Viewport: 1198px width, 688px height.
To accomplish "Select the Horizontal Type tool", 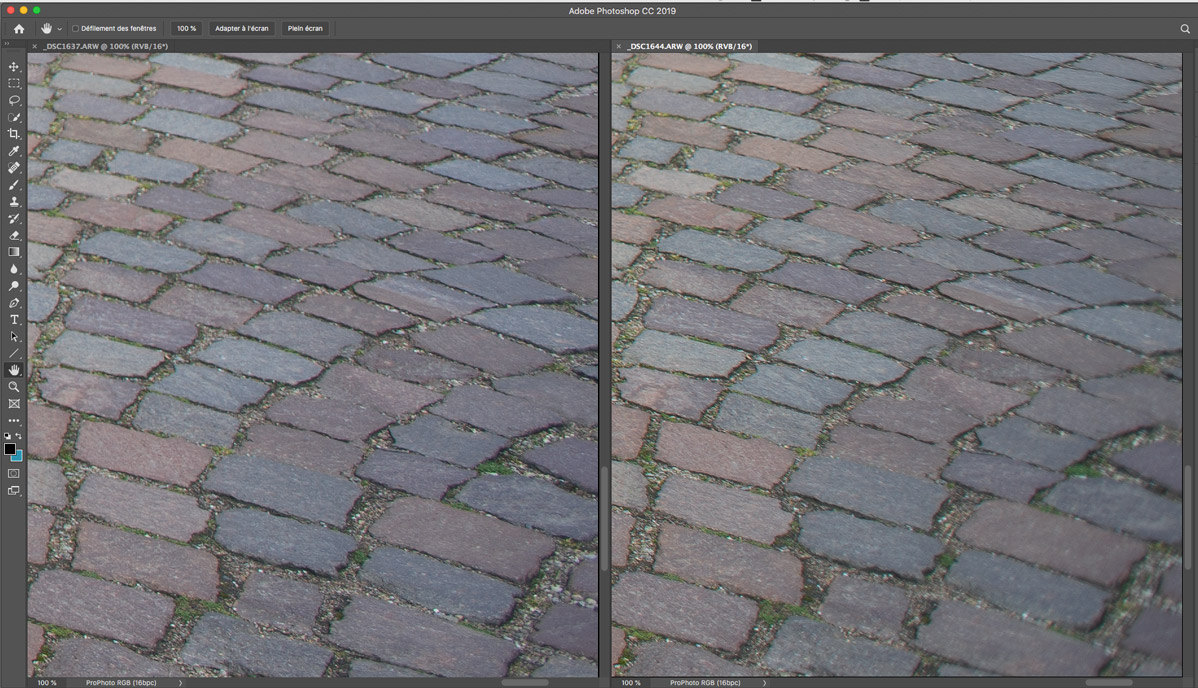I will pos(14,319).
